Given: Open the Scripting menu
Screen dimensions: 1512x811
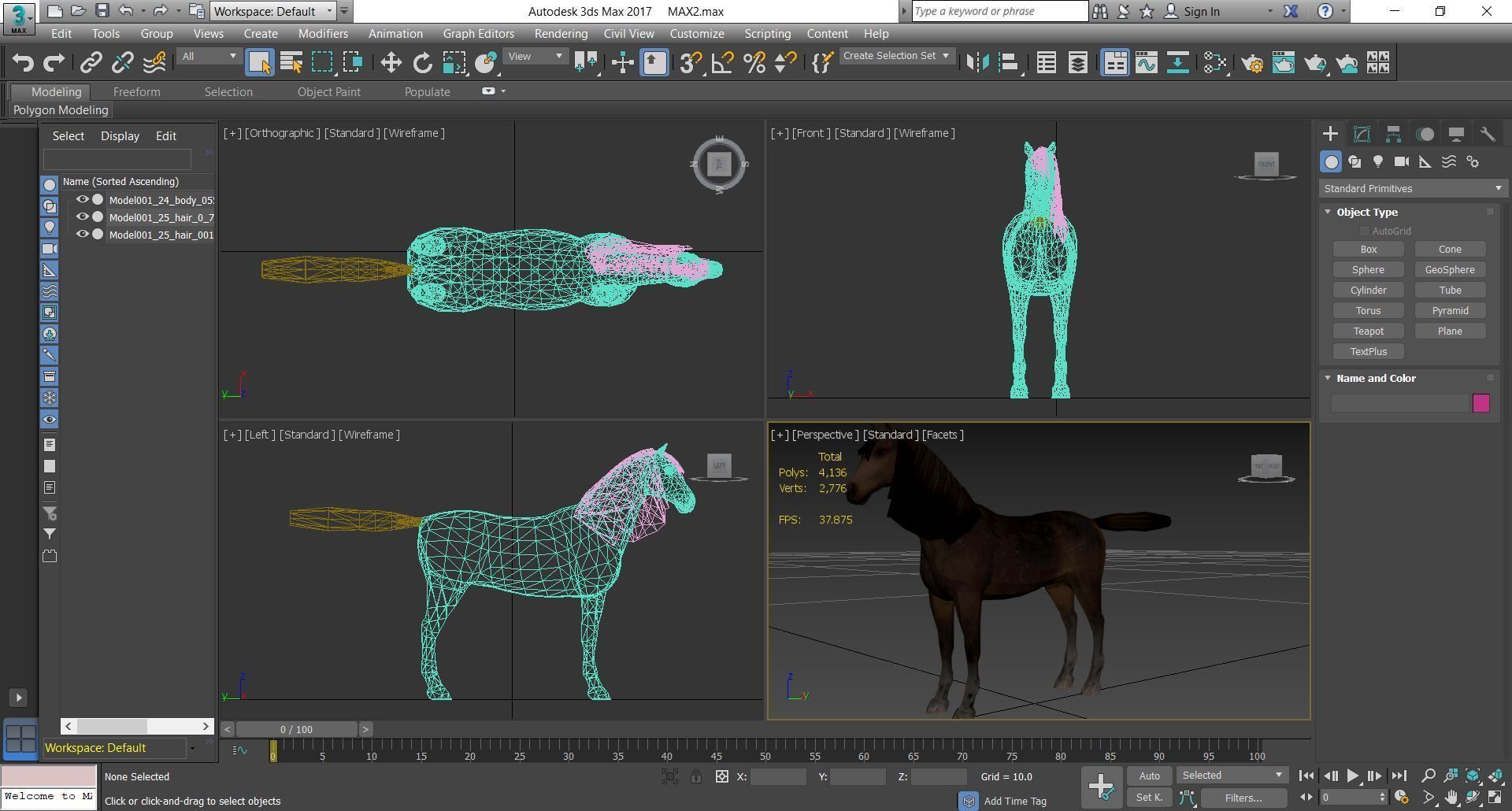Looking at the screenshot, I should click(x=767, y=34).
